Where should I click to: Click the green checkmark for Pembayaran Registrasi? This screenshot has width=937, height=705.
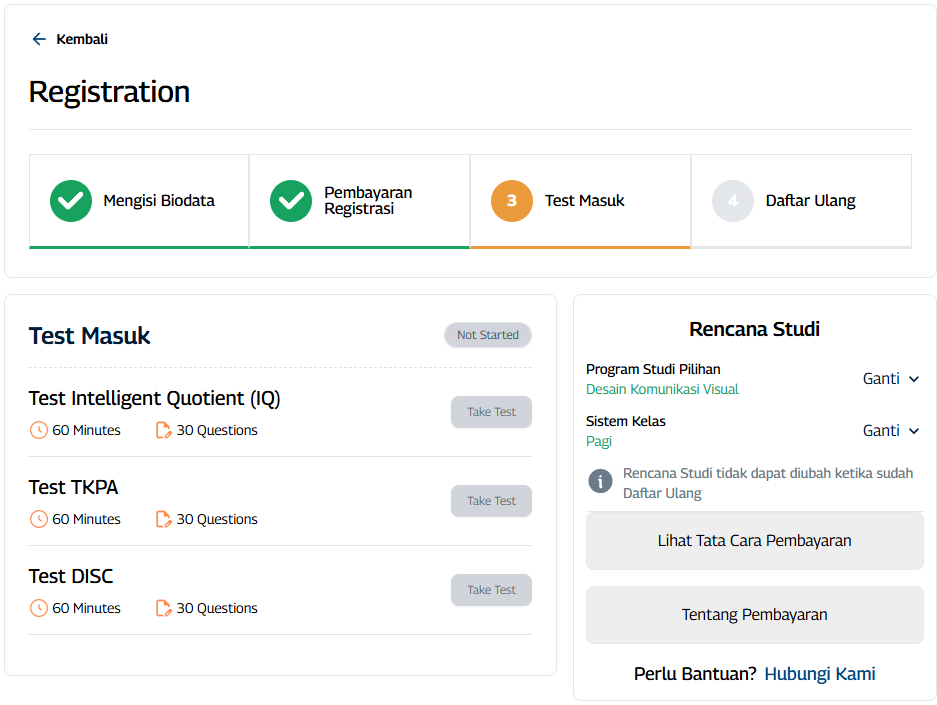point(291,201)
